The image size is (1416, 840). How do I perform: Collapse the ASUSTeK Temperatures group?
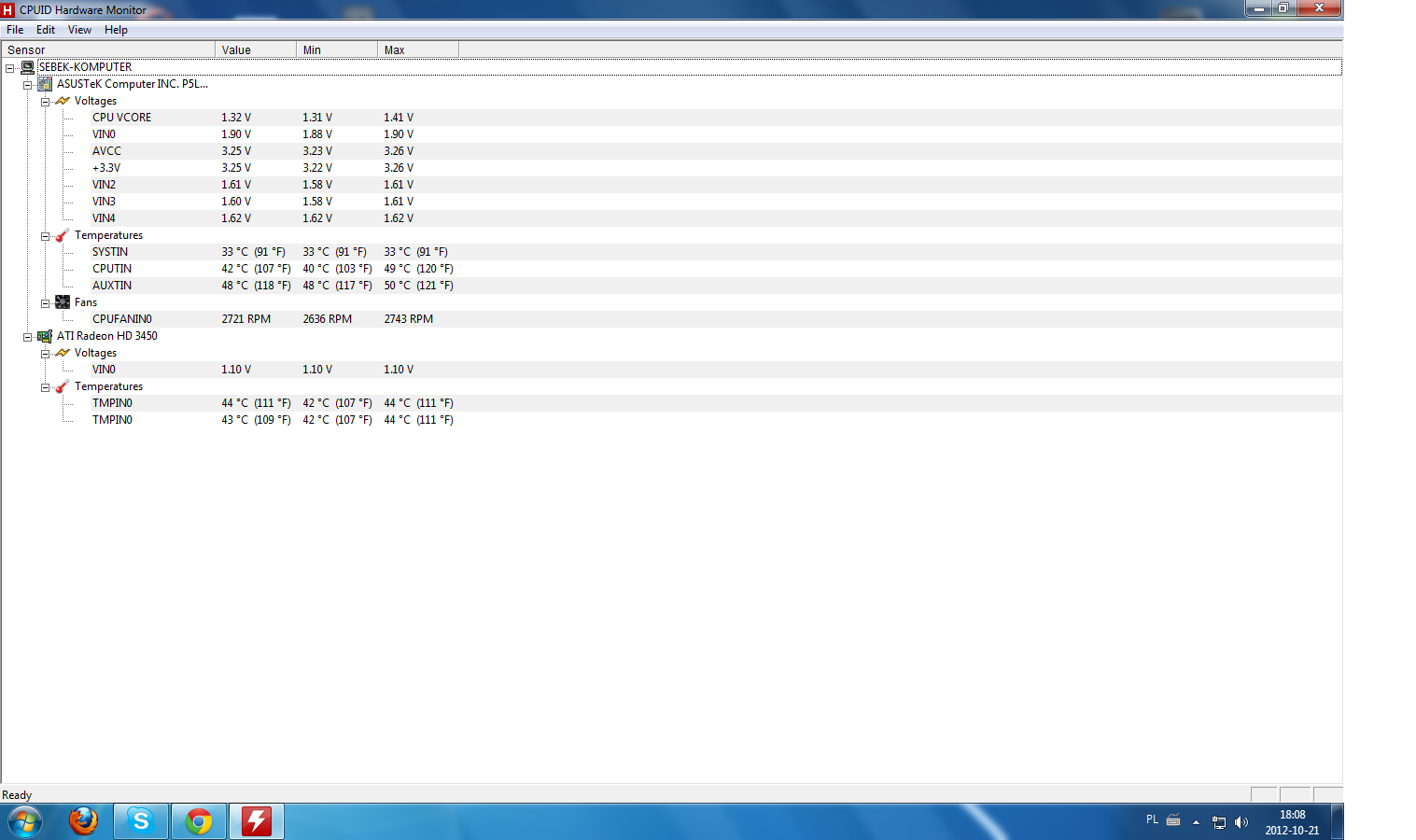tap(45, 236)
